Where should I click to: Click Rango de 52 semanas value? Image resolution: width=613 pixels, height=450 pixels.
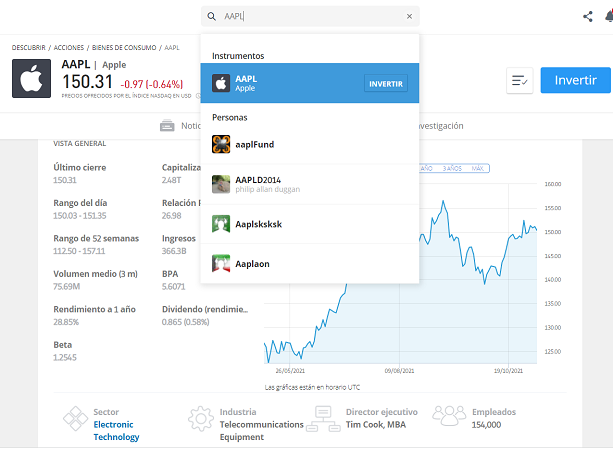pos(79,251)
